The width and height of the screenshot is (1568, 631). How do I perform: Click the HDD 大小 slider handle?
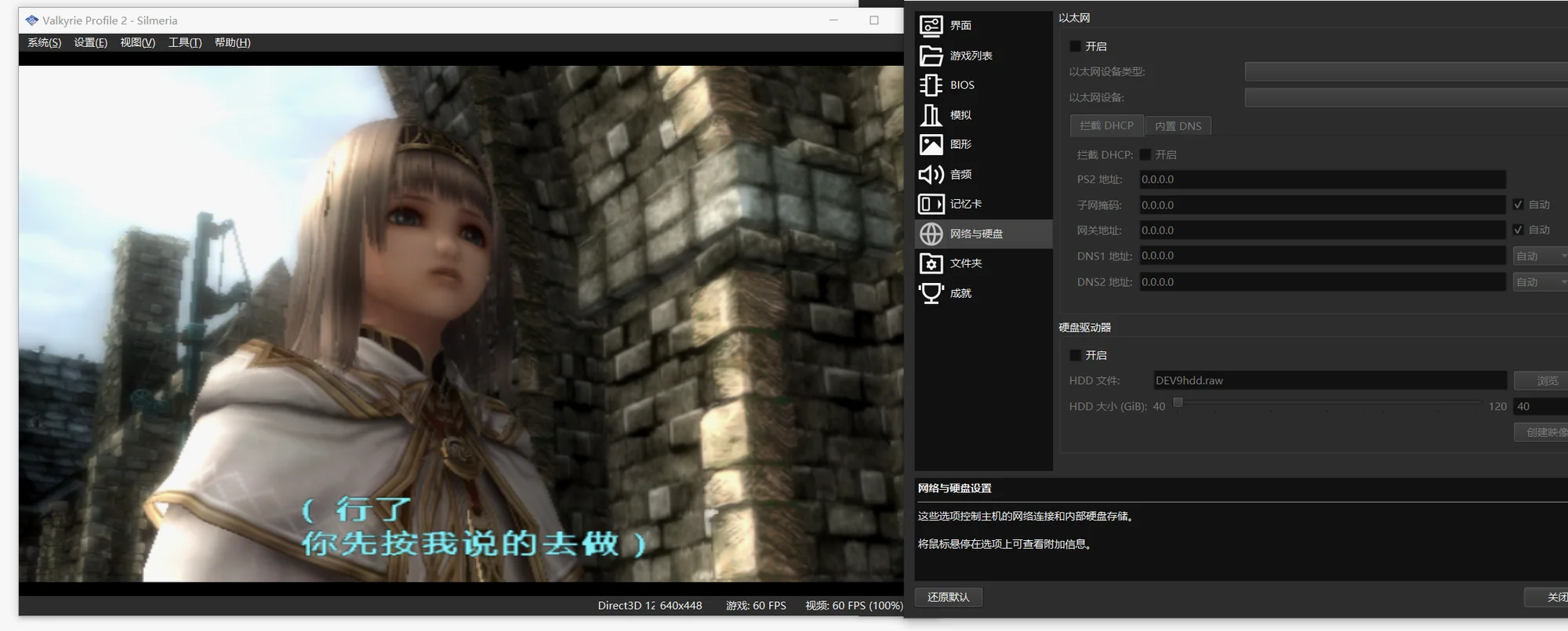coord(1178,403)
